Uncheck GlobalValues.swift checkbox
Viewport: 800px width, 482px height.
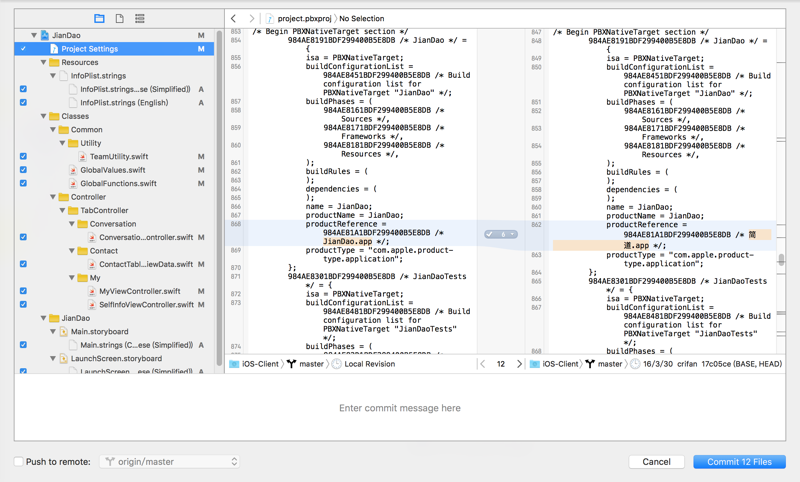tap(23, 169)
